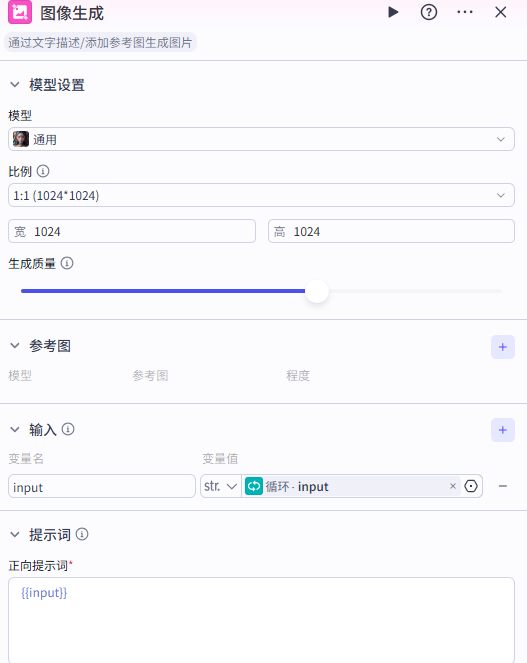This screenshot has height=663, width=527.
Task: Click the info icon beside 提示词
Action: pyautogui.click(x=82, y=534)
